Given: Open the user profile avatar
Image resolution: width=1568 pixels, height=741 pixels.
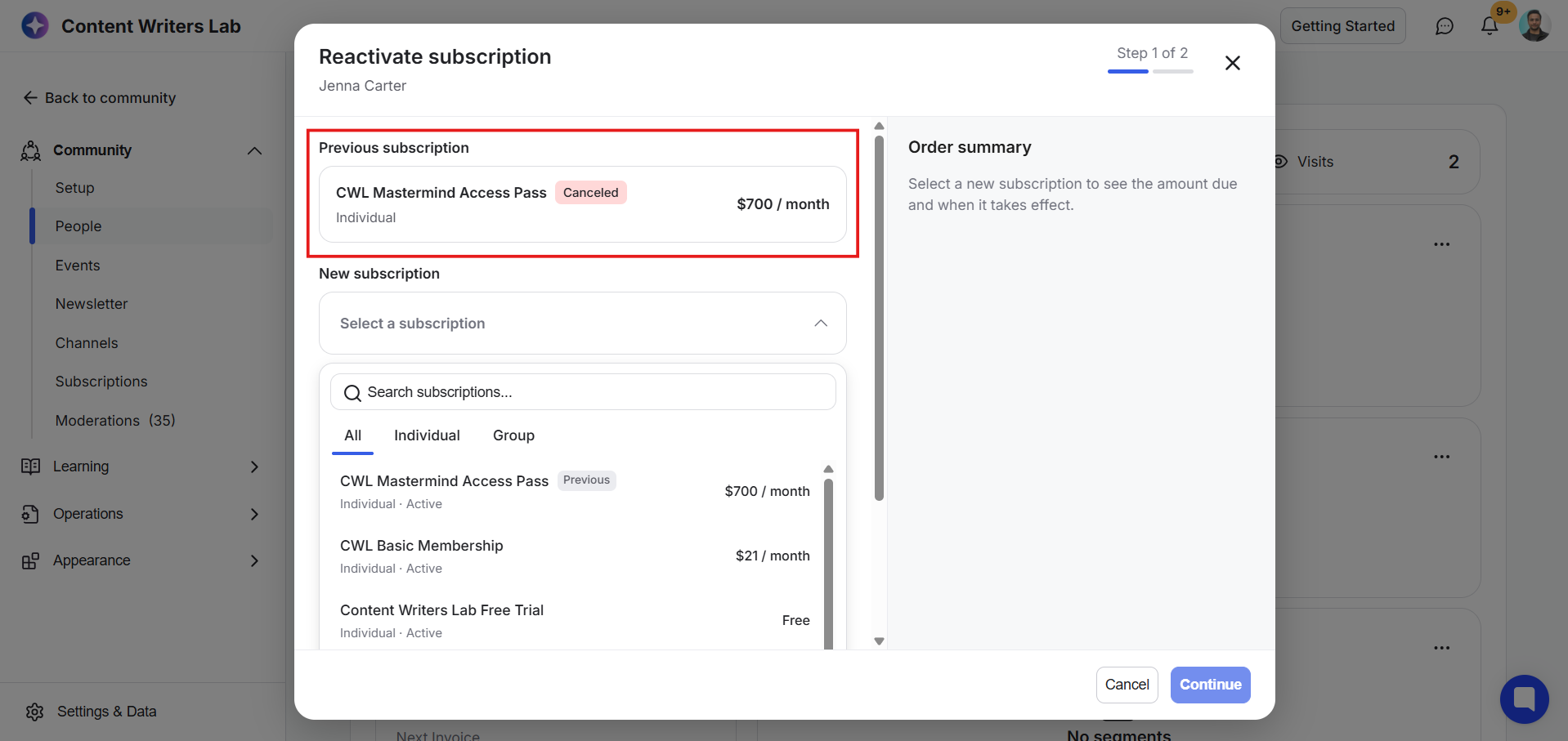Looking at the screenshot, I should 1534,25.
